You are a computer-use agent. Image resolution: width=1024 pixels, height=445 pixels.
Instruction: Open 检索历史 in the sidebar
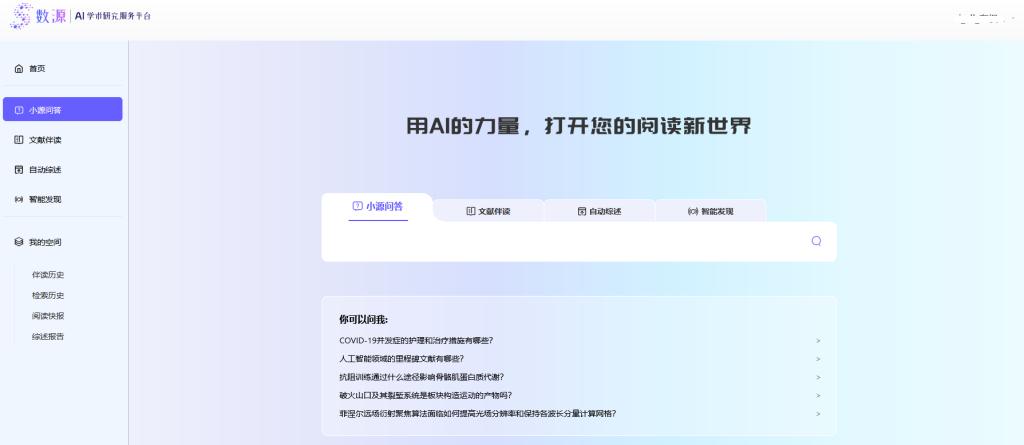coord(48,295)
